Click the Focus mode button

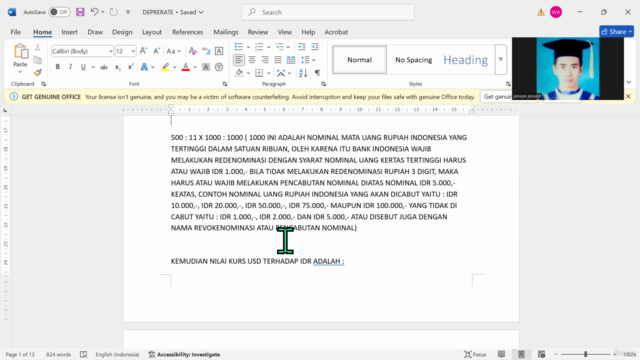475,354
